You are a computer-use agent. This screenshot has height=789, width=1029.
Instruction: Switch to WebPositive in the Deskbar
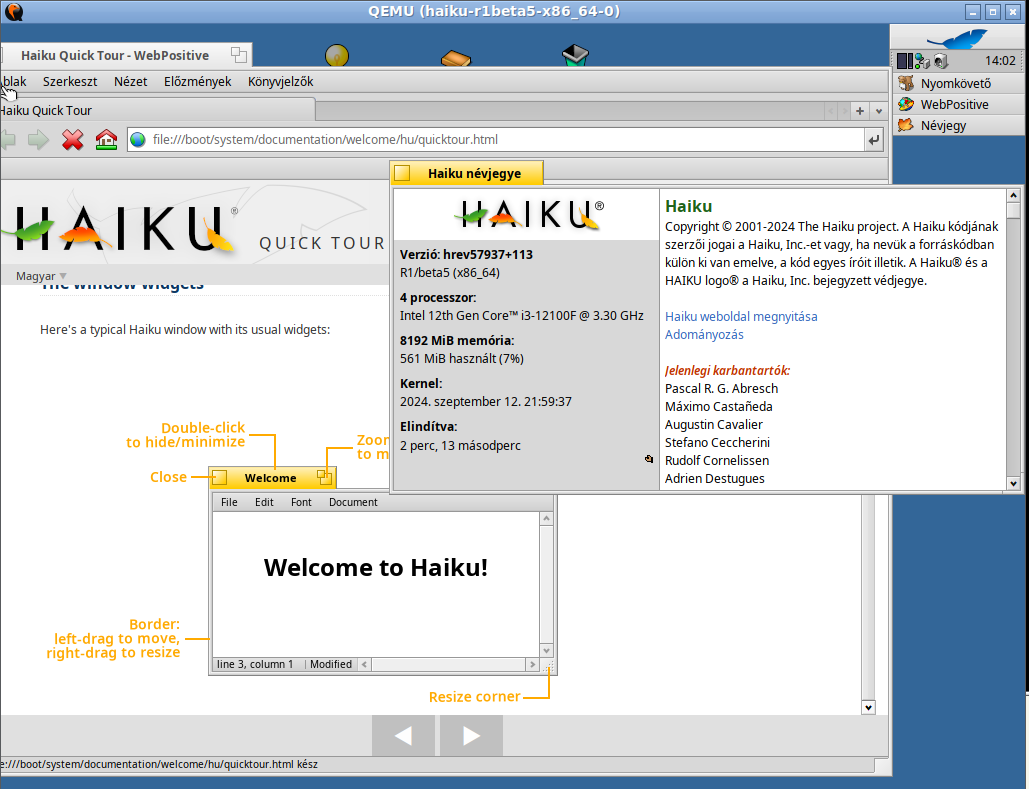(x=957, y=104)
